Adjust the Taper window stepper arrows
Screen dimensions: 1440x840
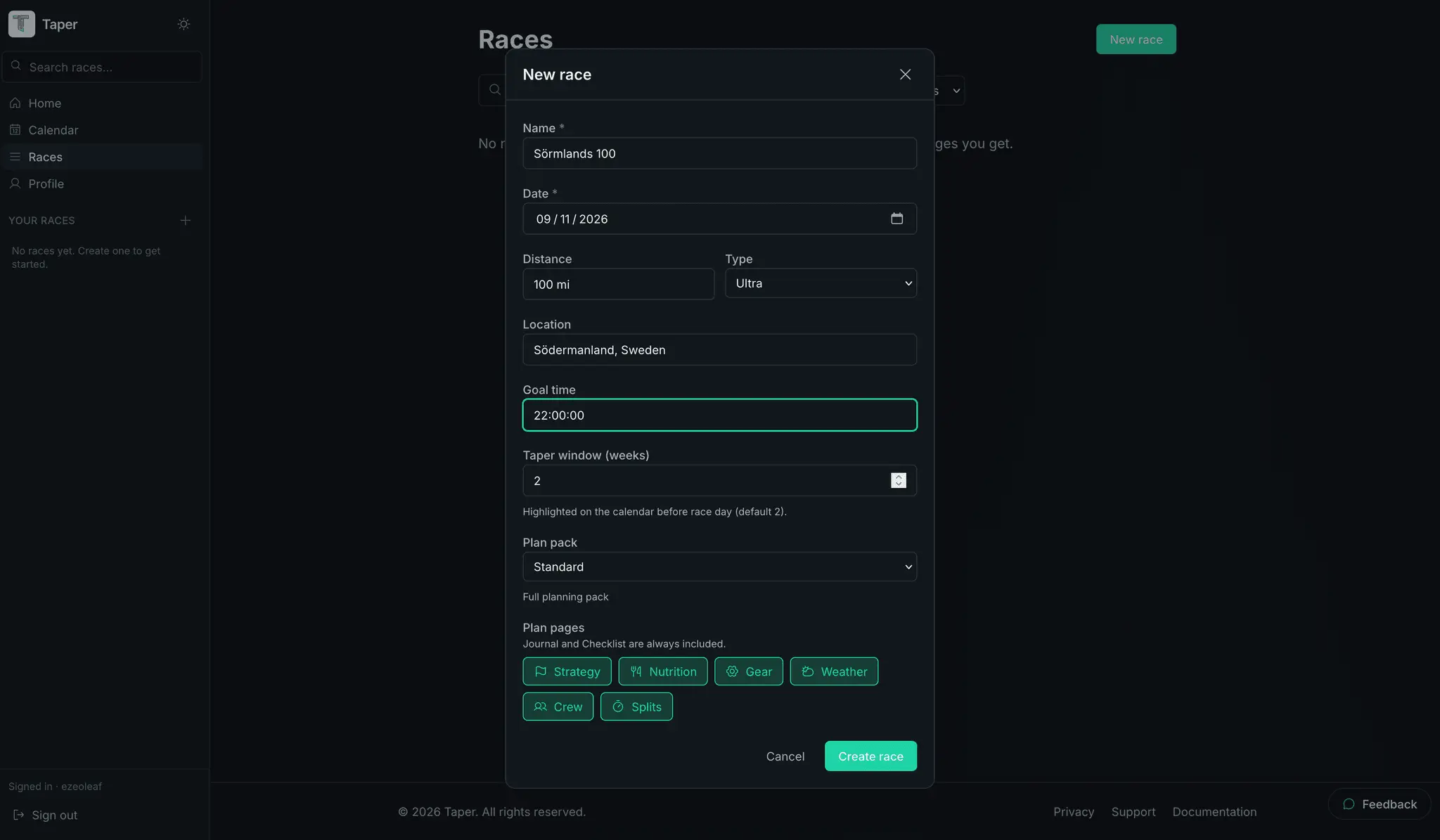[899, 481]
